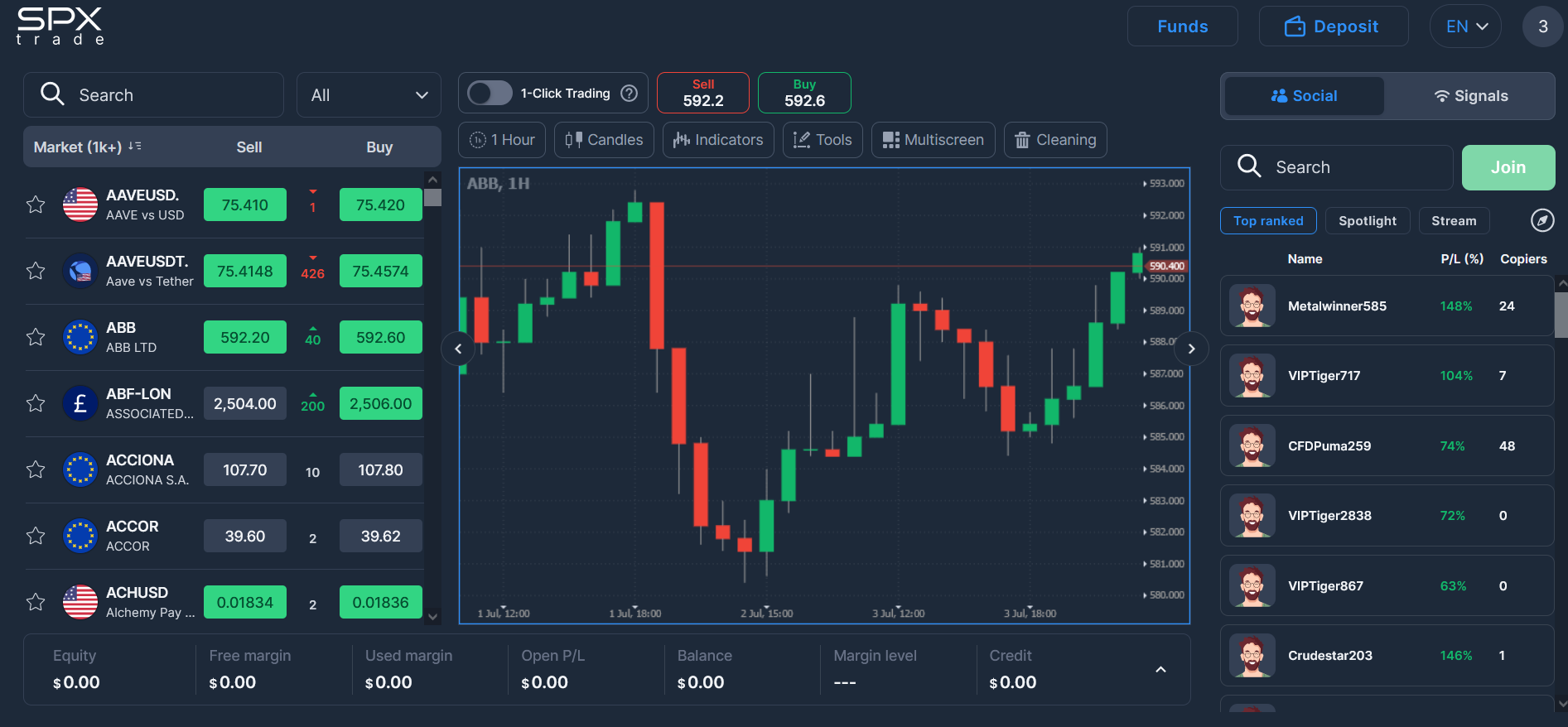This screenshot has height=727, width=1568.
Task: Open Multiscreen layout options
Action: (x=934, y=140)
